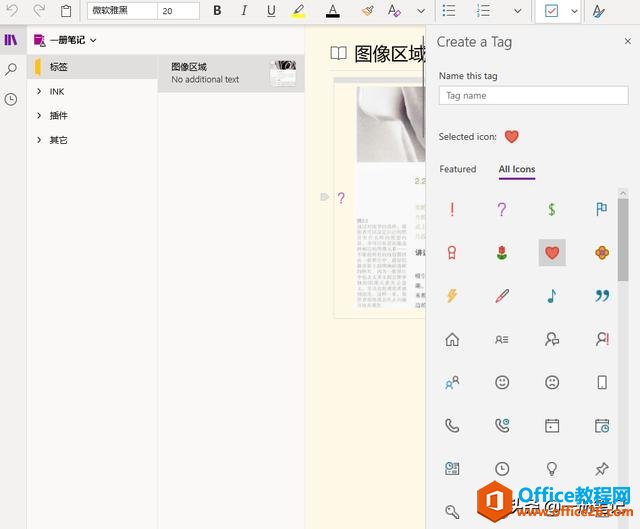This screenshot has width=640, height=529.
Task: Apply a numbered list
Action: click(483, 11)
